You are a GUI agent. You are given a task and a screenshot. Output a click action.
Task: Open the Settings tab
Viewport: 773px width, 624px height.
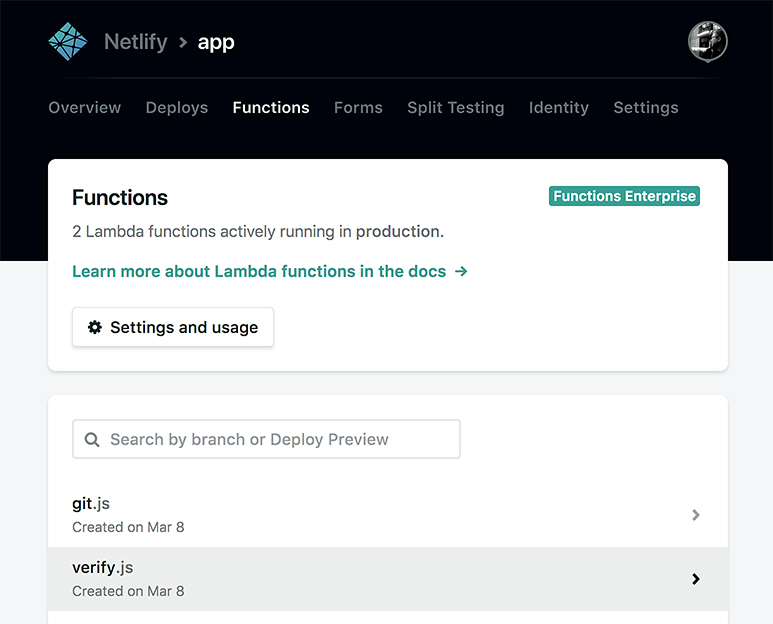tap(646, 107)
